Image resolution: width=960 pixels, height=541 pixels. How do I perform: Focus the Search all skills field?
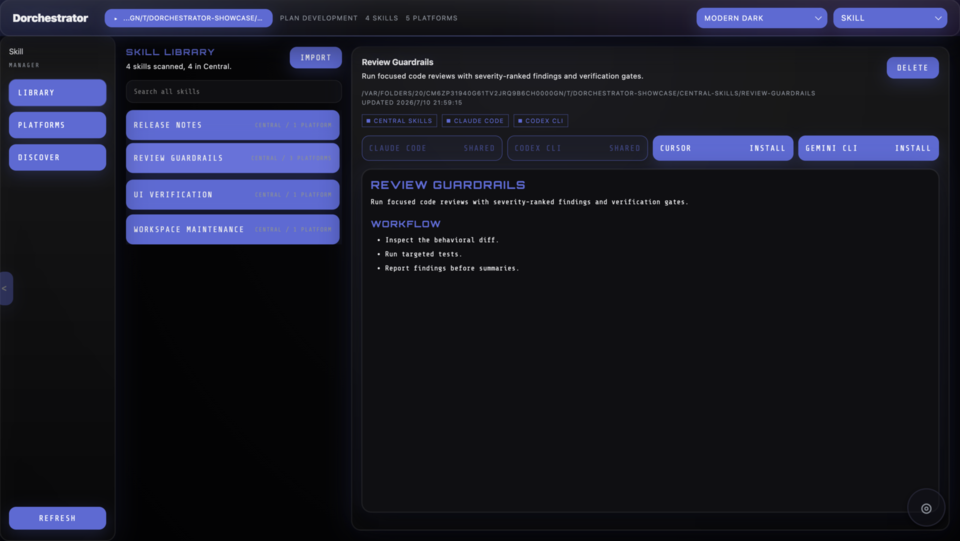(x=233, y=91)
